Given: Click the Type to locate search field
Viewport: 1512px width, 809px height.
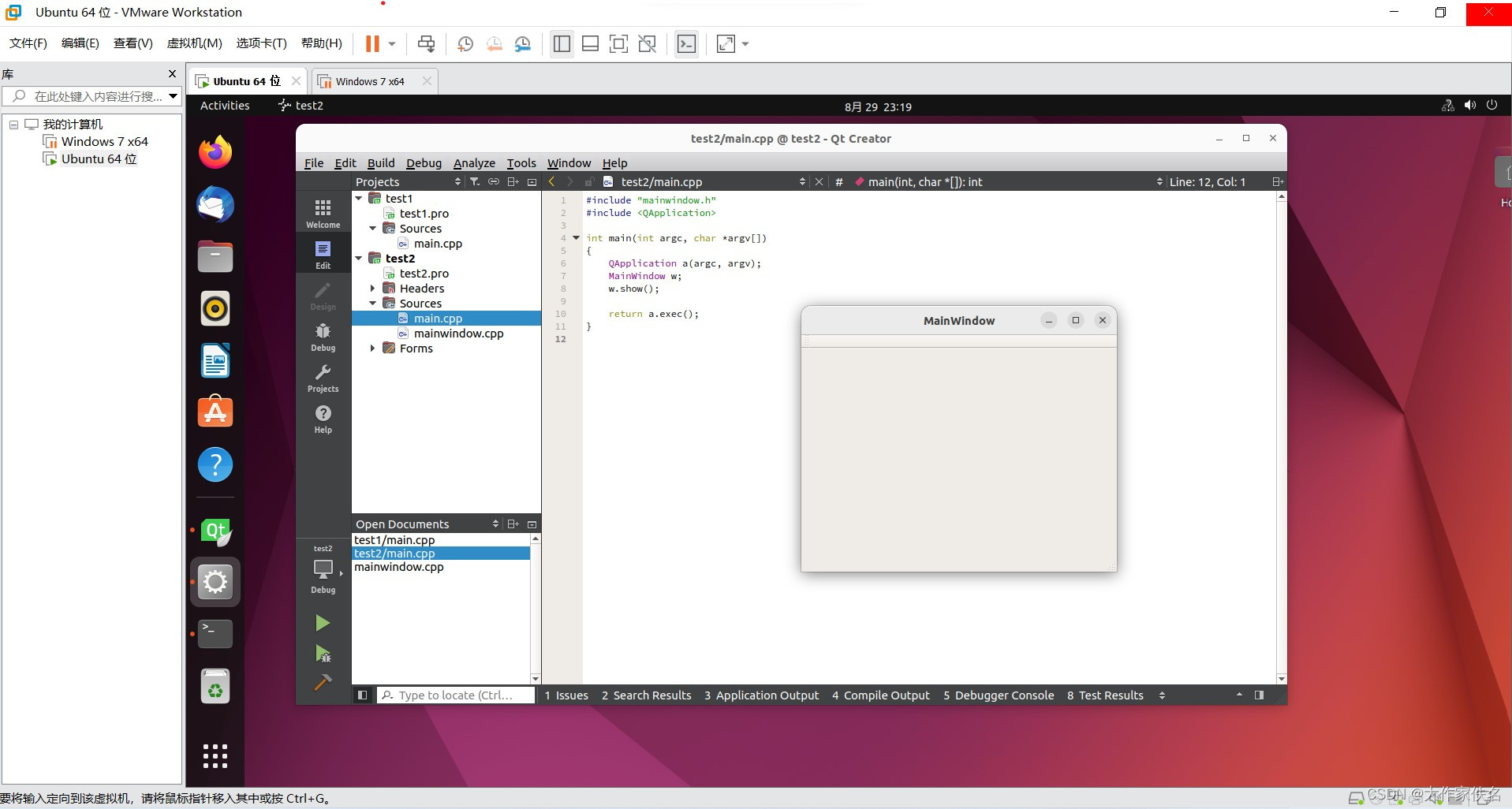Looking at the screenshot, I should click(x=456, y=695).
